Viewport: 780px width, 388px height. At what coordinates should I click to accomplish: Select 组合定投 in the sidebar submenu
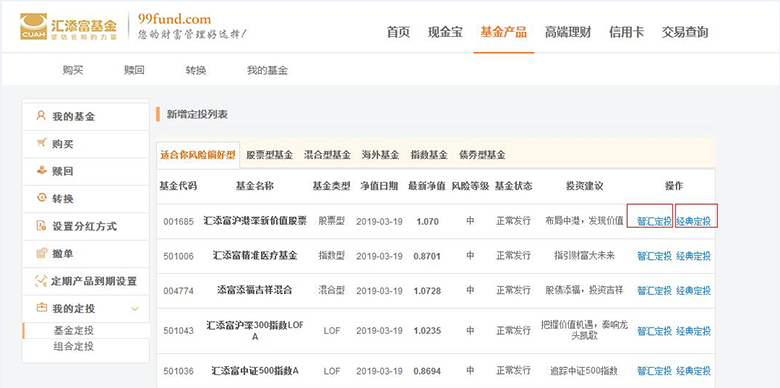73,346
